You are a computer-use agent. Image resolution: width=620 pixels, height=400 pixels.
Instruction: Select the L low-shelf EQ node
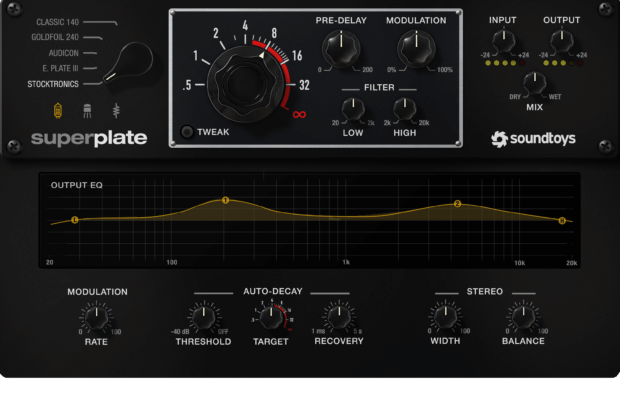74,220
